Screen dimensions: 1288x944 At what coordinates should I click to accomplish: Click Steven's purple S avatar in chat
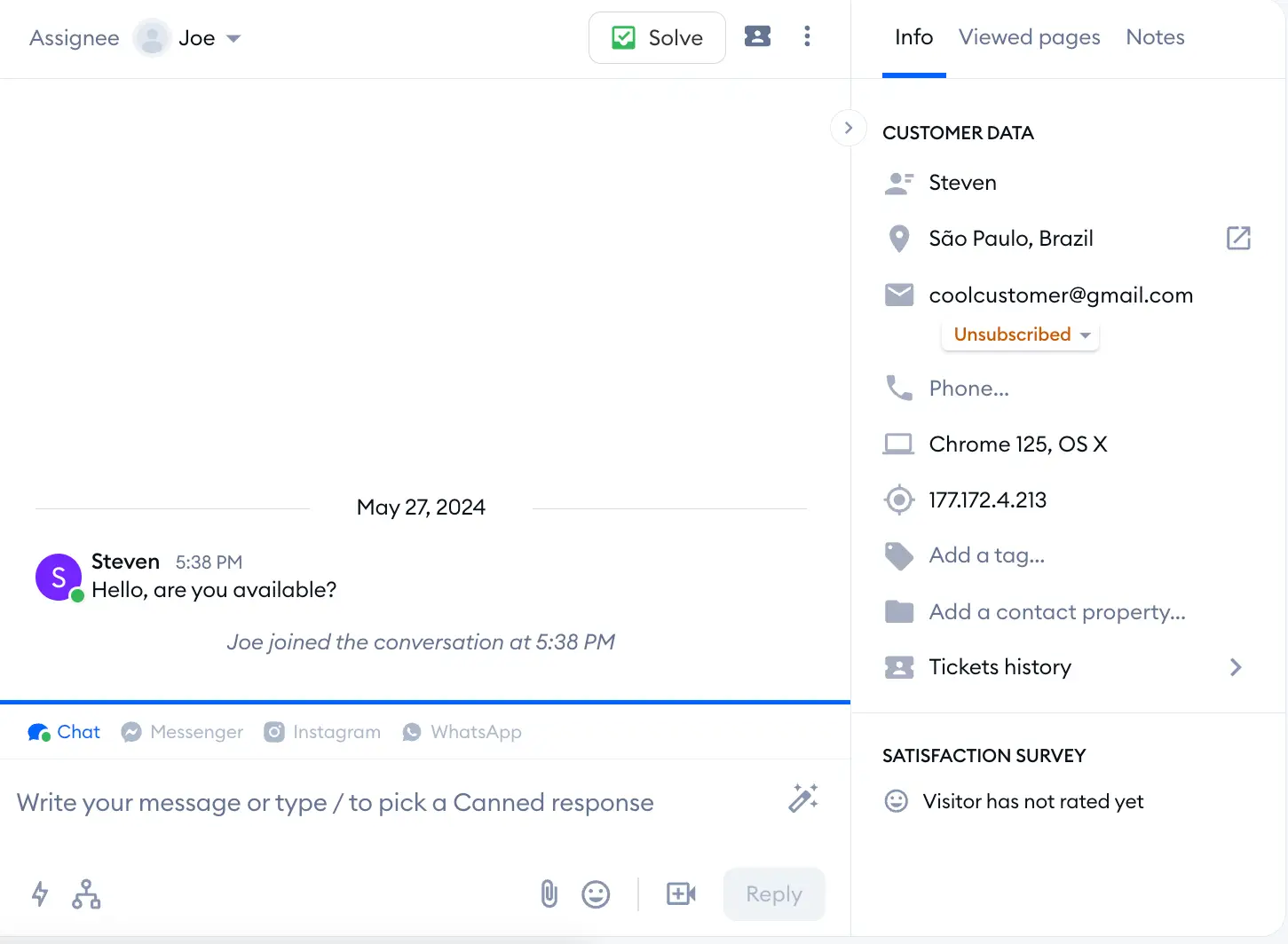pos(59,577)
